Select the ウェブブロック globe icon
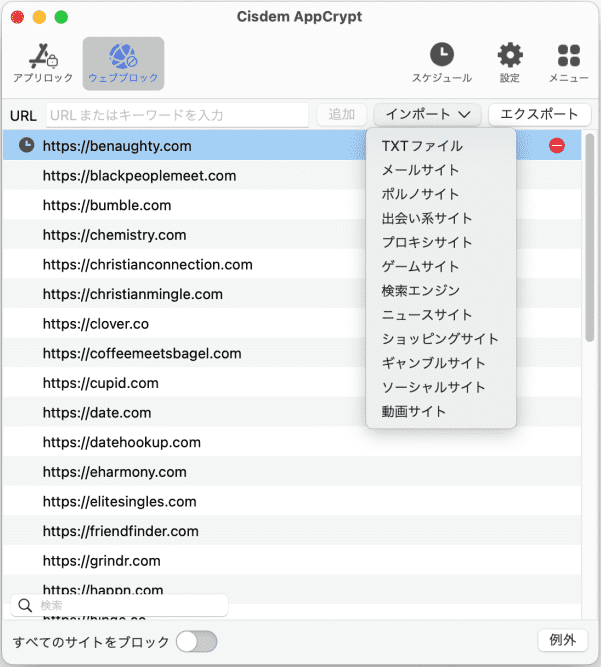 pyautogui.click(x=123, y=56)
